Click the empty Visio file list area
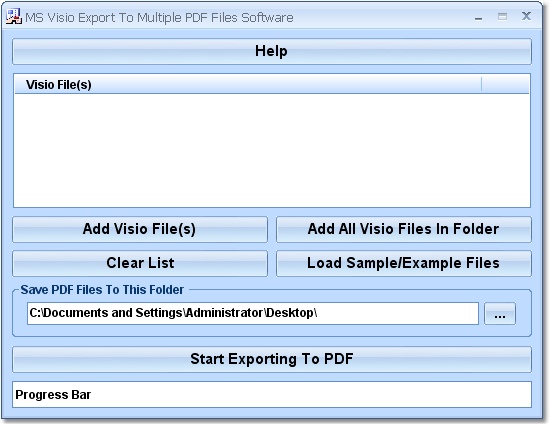This screenshot has height=426, width=550. (x=272, y=150)
